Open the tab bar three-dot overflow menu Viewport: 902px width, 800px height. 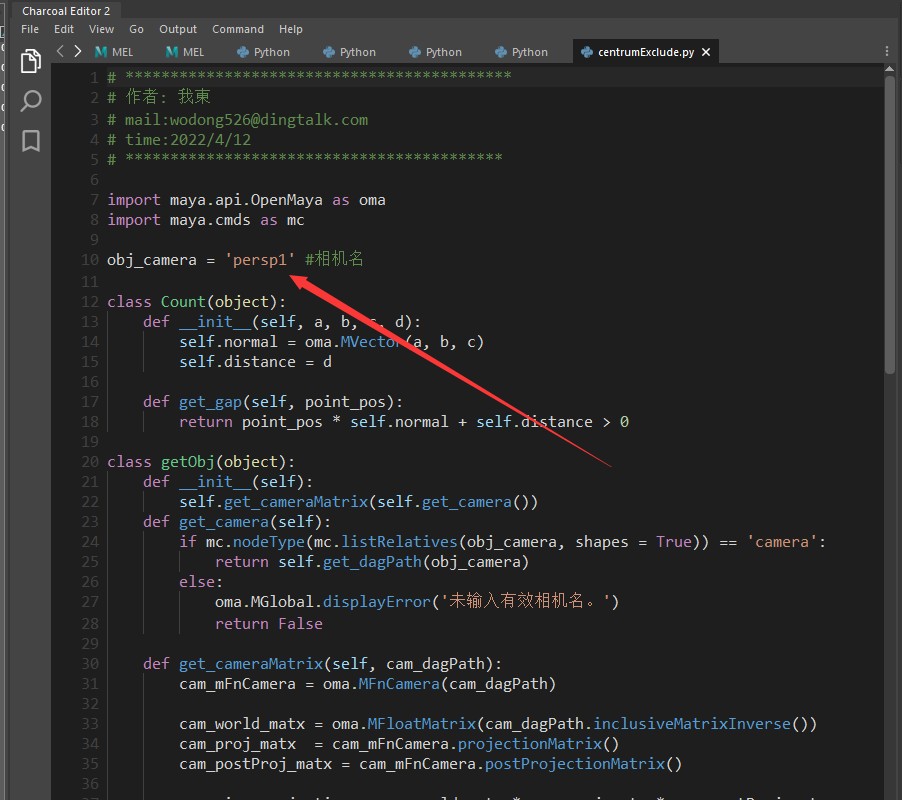pos(886,52)
